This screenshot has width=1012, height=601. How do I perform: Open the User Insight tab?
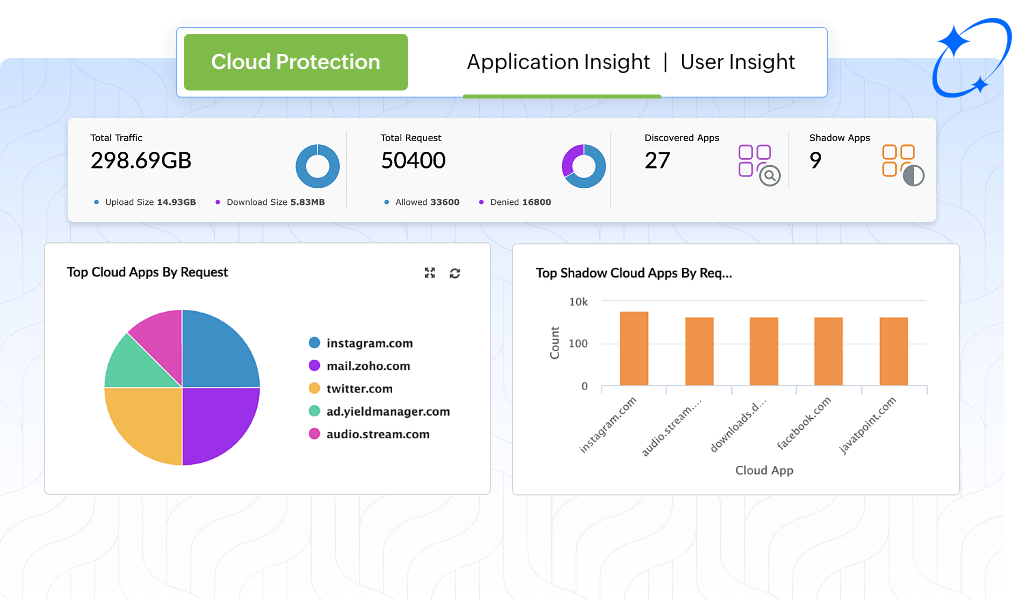click(x=737, y=62)
